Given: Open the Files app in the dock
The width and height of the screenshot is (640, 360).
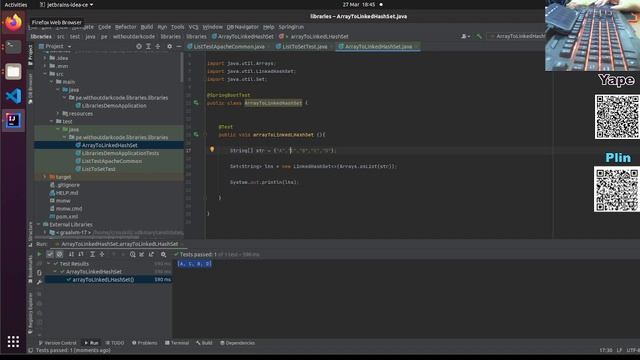Looking at the screenshot, I should 13,72.
